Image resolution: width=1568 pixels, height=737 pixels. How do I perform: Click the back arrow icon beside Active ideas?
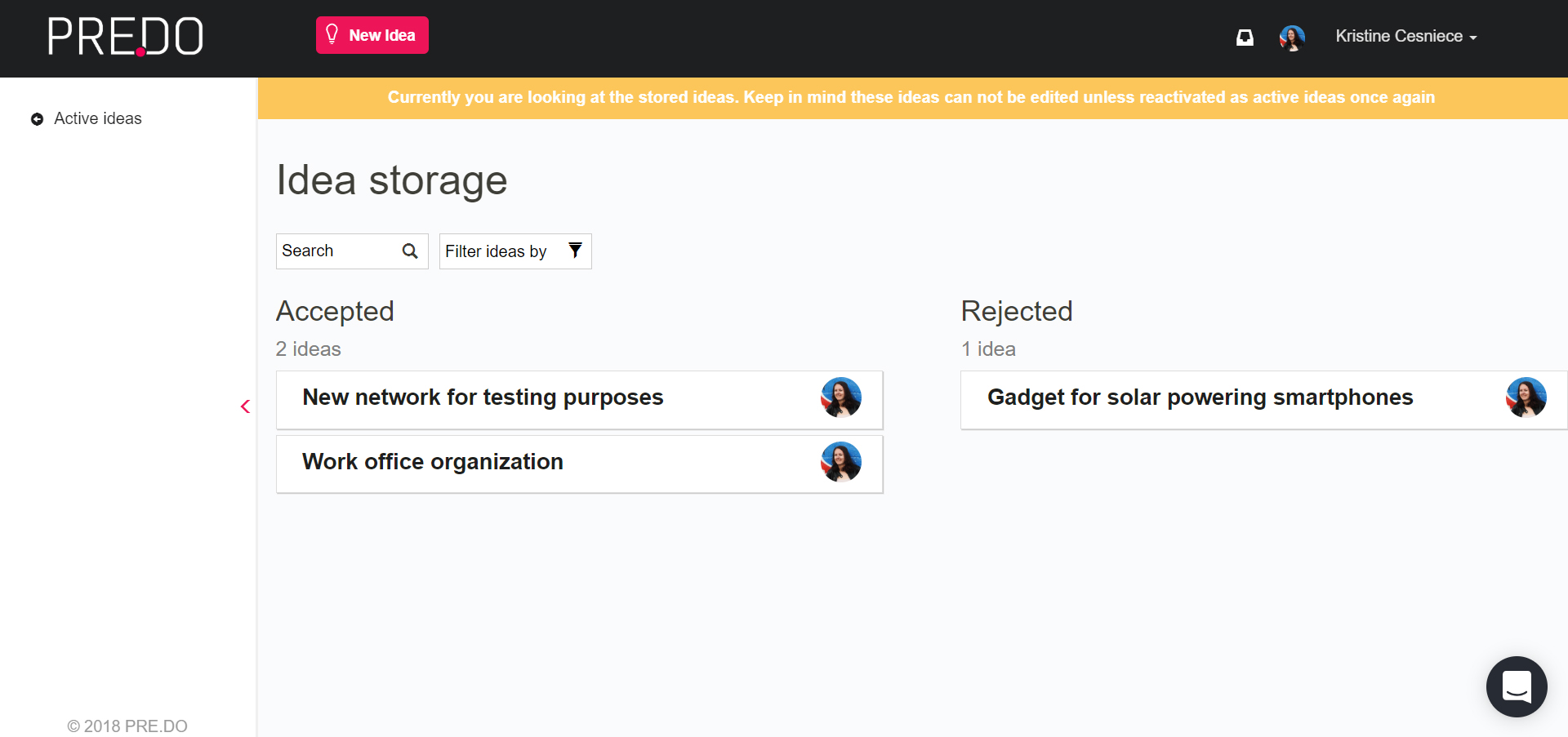36,119
